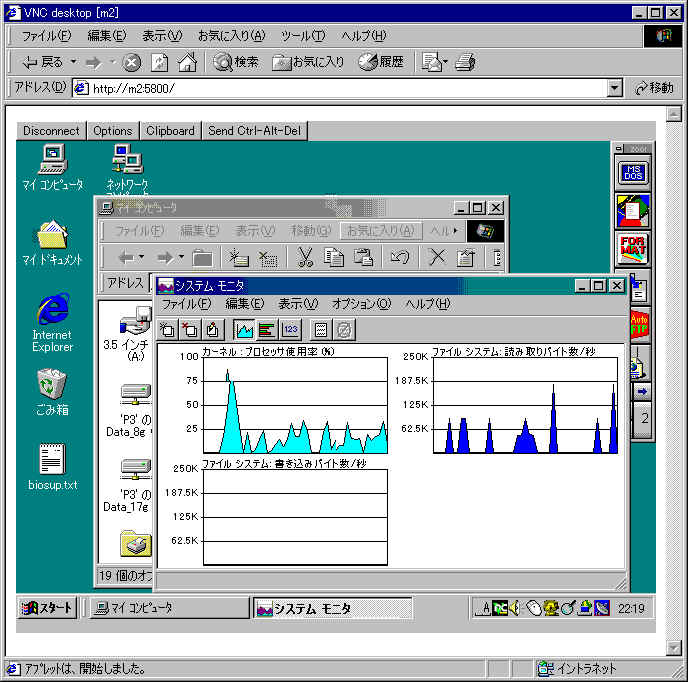Click the 22:19 clock in tray
The height and width of the screenshot is (682, 688).
click(631, 608)
